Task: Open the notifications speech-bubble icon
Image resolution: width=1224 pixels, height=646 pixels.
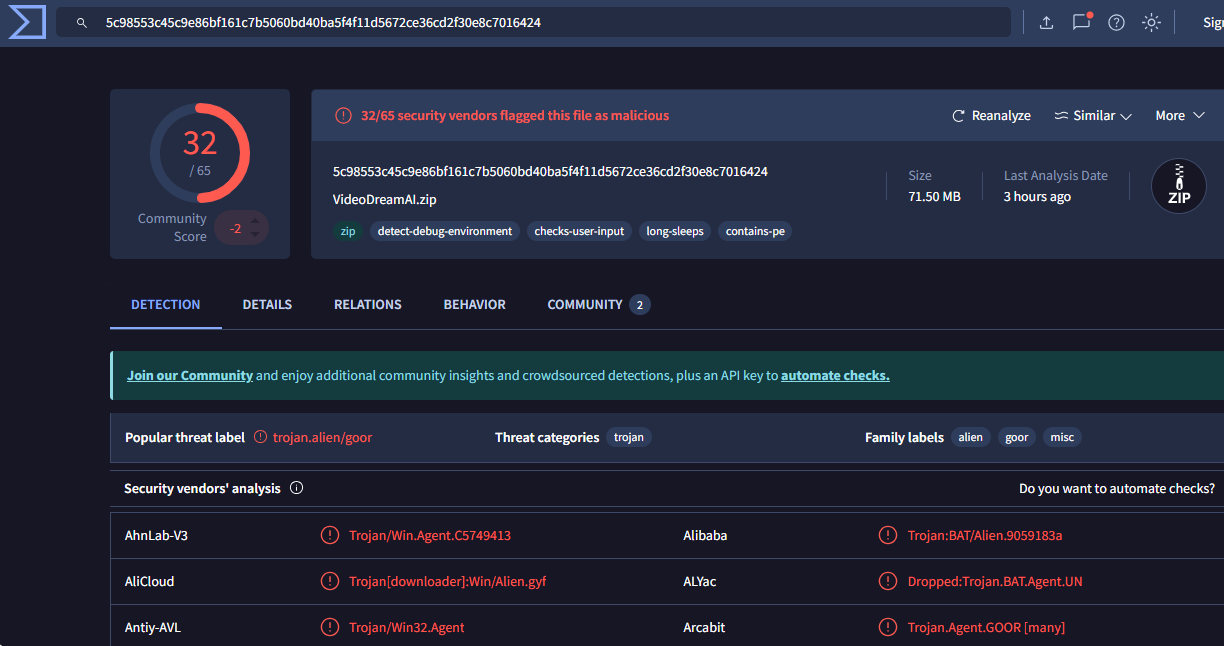Action: click(1081, 22)
